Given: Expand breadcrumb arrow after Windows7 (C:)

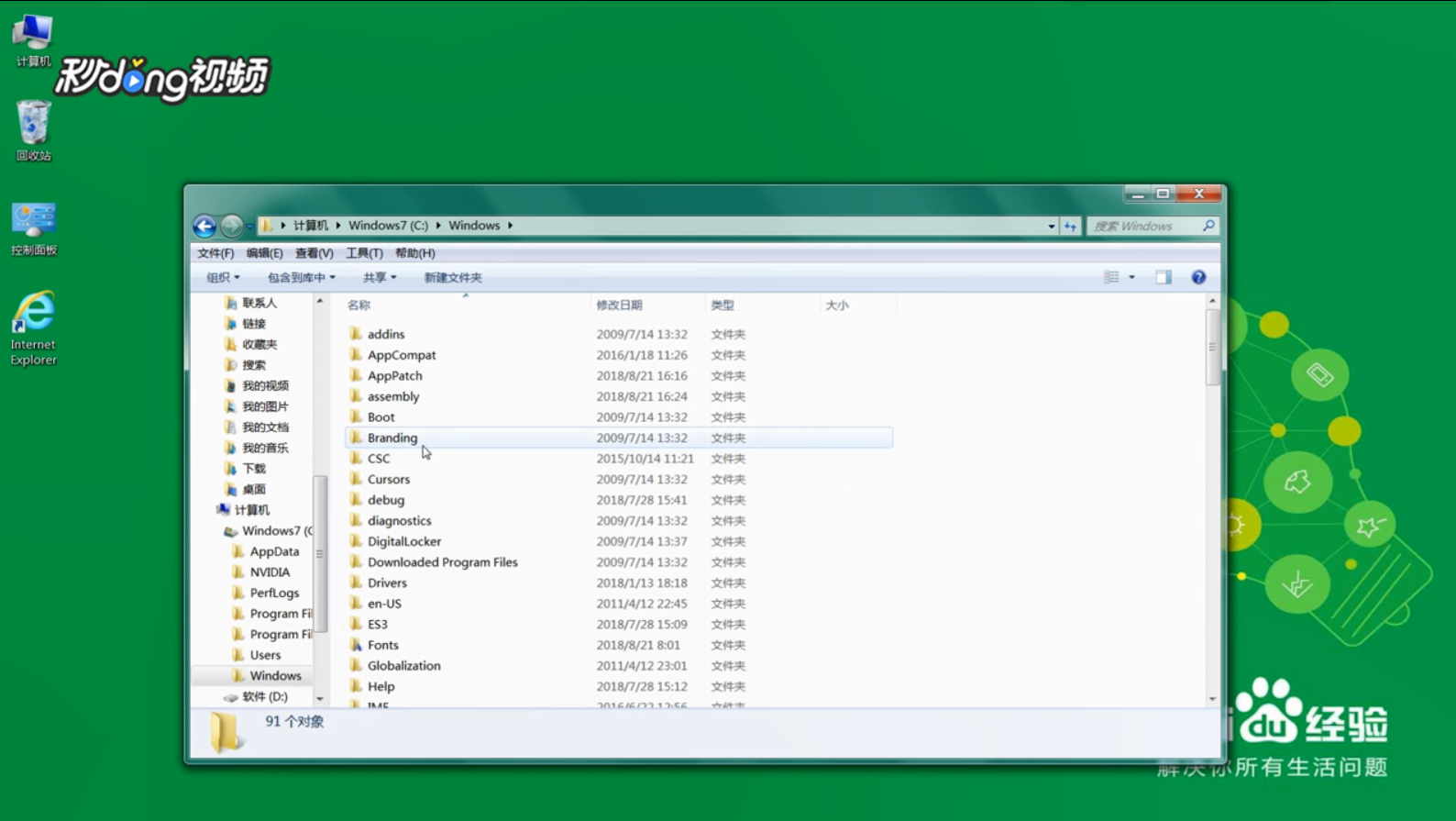Looking at the screenshot, I should pos(438,226).
